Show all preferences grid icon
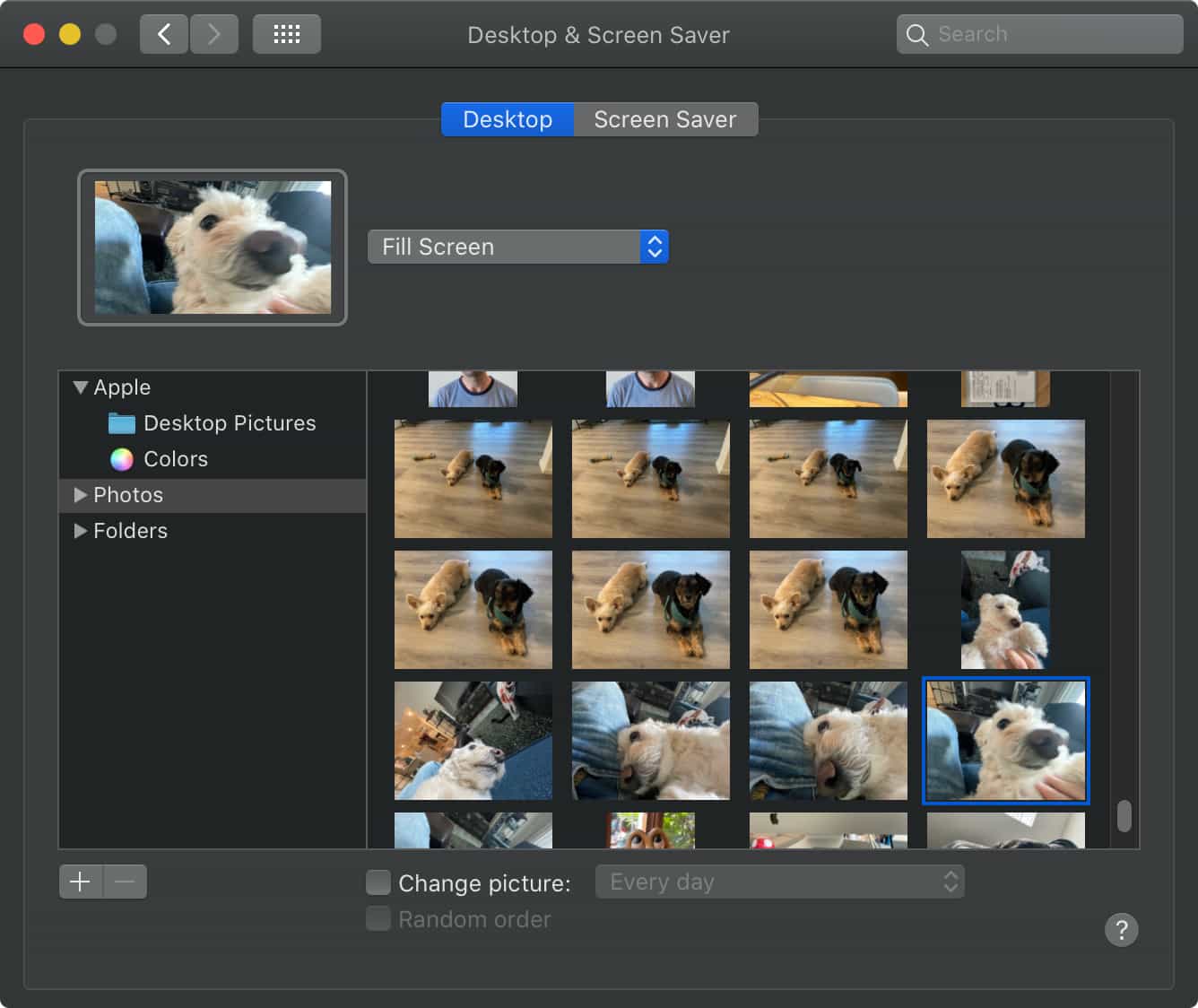The height and width of the screenshot is (1008, 1198). (x=286, y=35)
